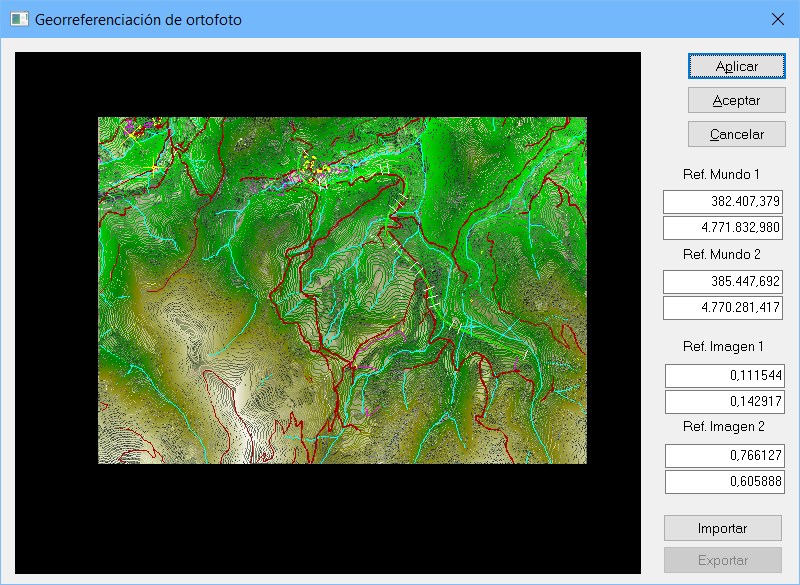Click the Ref. Mundo 1 label
800x585 pixels.
(x=721, y=174)
